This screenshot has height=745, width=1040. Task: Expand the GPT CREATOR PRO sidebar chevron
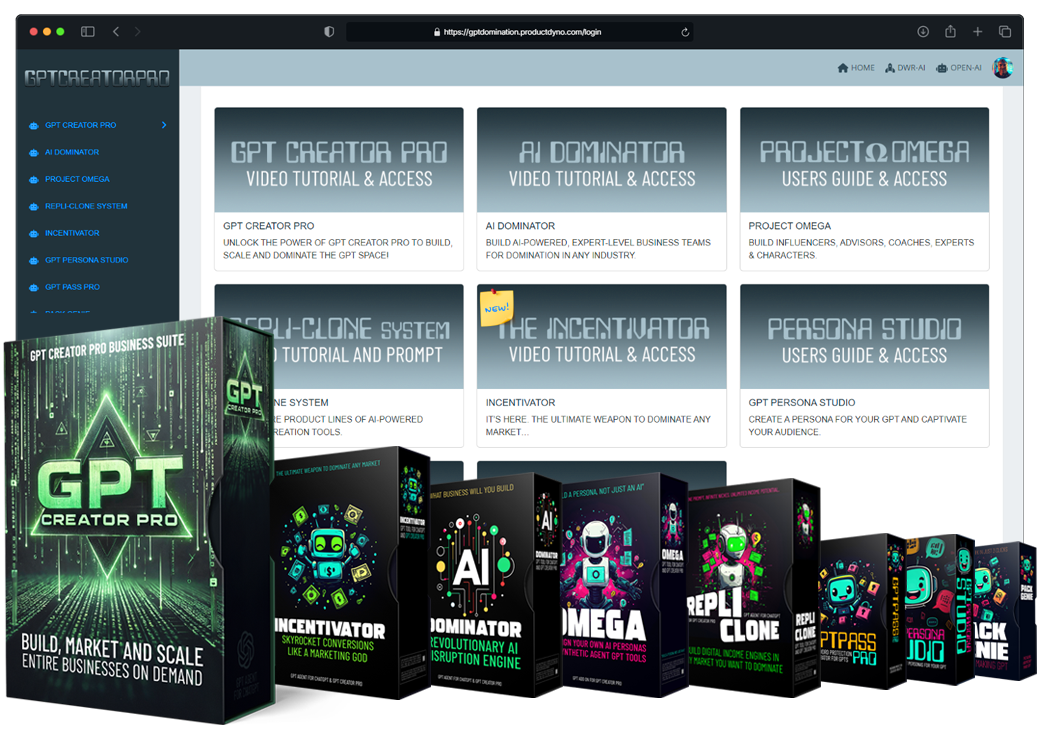point(166,125)
